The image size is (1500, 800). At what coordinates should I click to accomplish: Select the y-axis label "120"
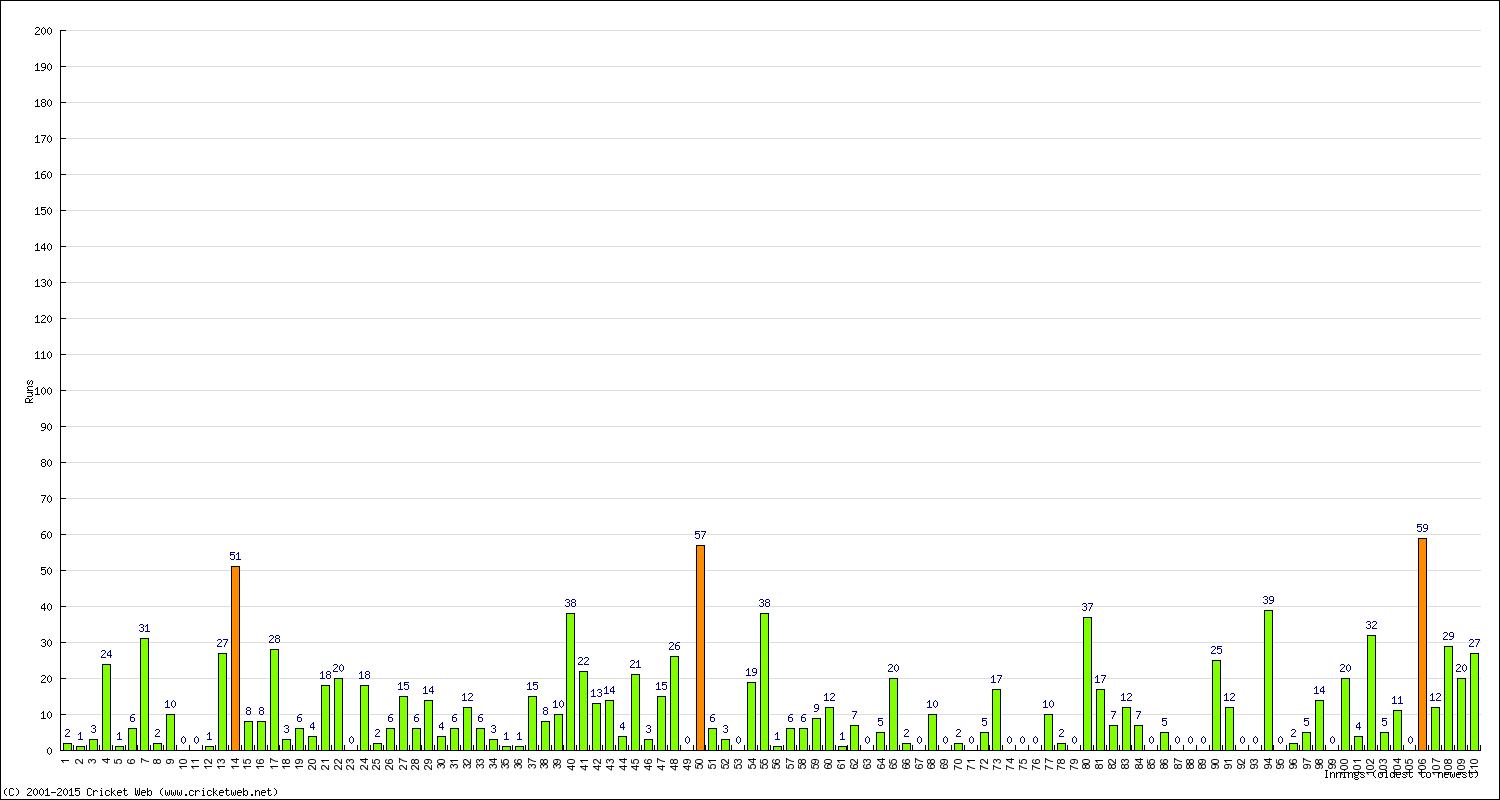[43, 319]
